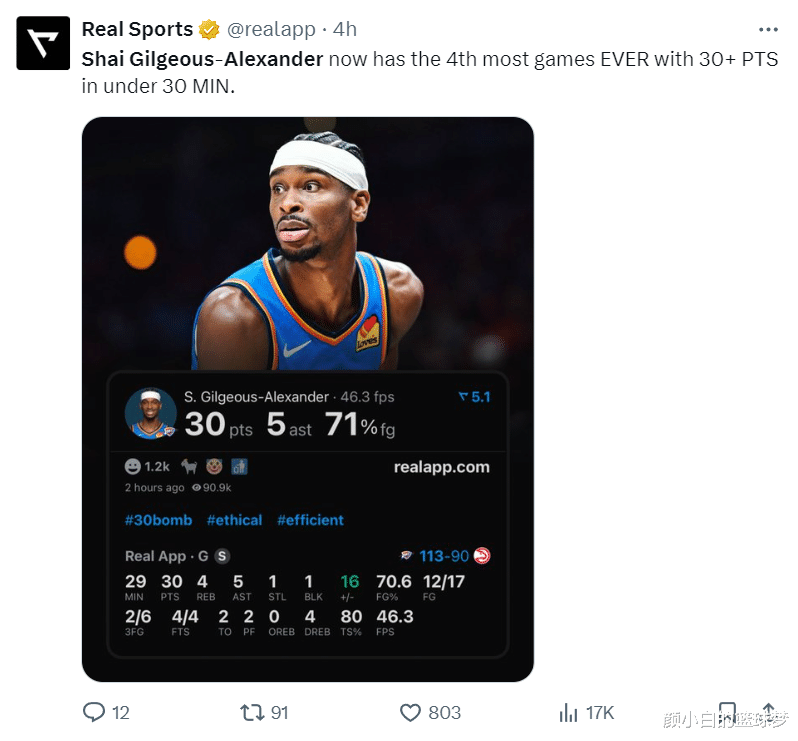Open Shai Gilgeous-Alexander's player avatar thumbnail
The image size is (798, 741).
coord(151,413)
